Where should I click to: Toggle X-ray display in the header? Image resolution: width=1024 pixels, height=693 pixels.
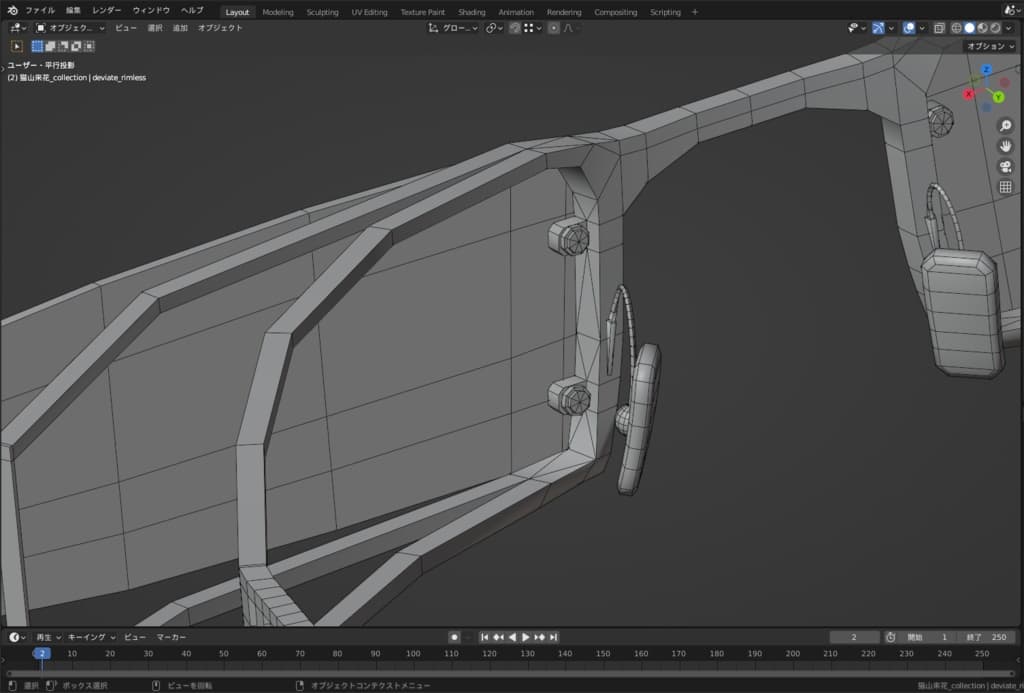click(939, 28)
